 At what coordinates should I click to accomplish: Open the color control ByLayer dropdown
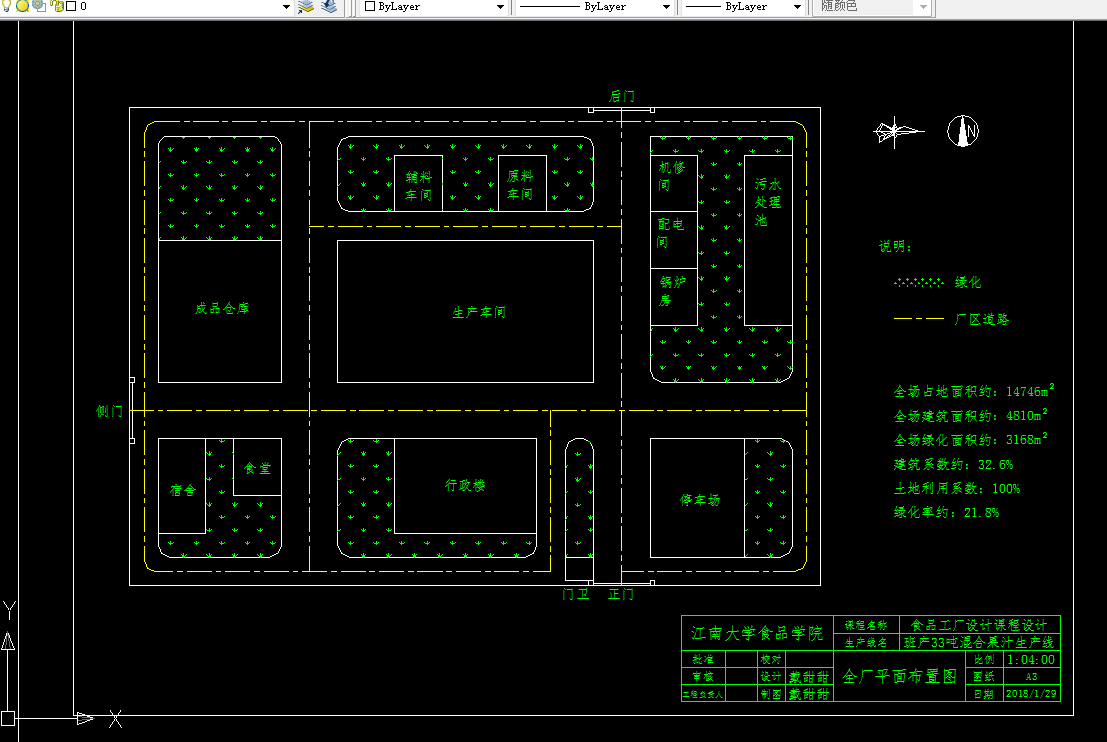click(x=501, y=7)
